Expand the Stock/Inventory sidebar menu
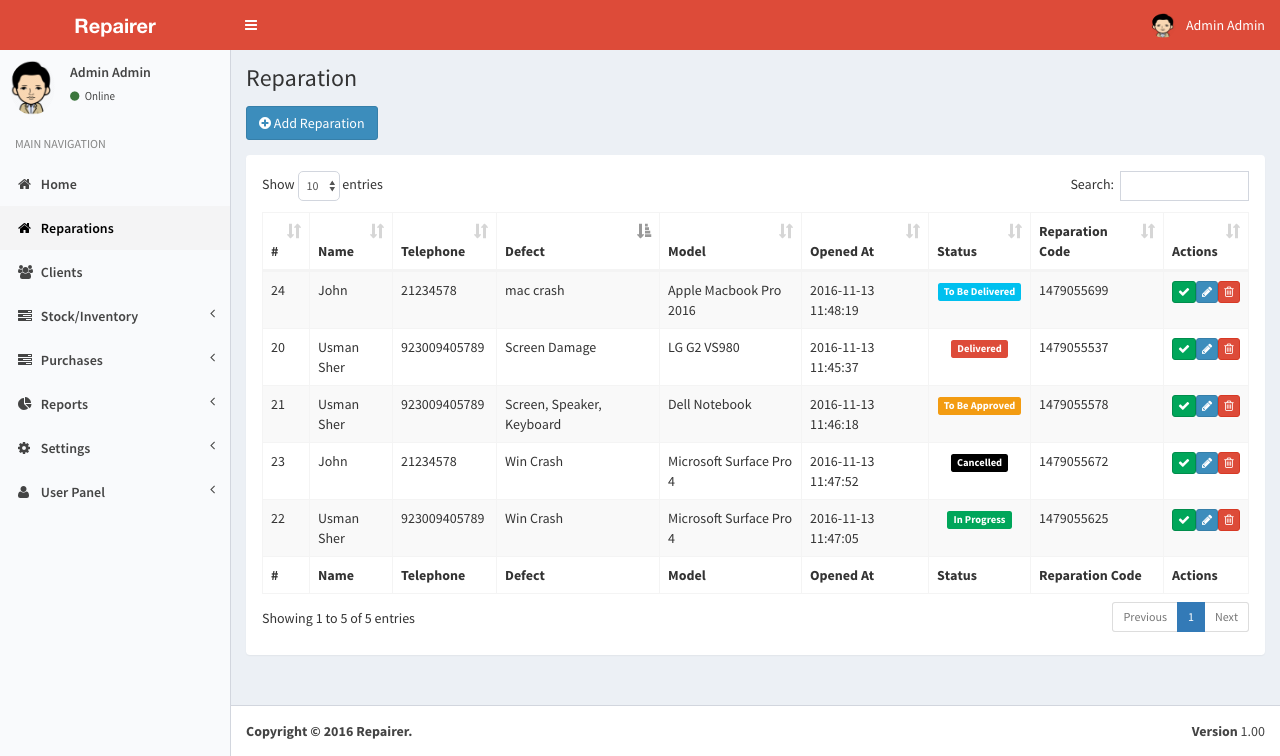 pos(115,316)
